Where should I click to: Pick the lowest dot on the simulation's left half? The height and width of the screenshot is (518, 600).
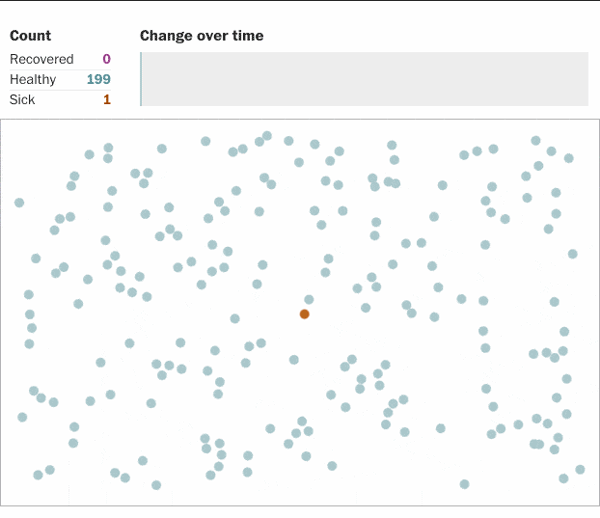pos(156,485)
